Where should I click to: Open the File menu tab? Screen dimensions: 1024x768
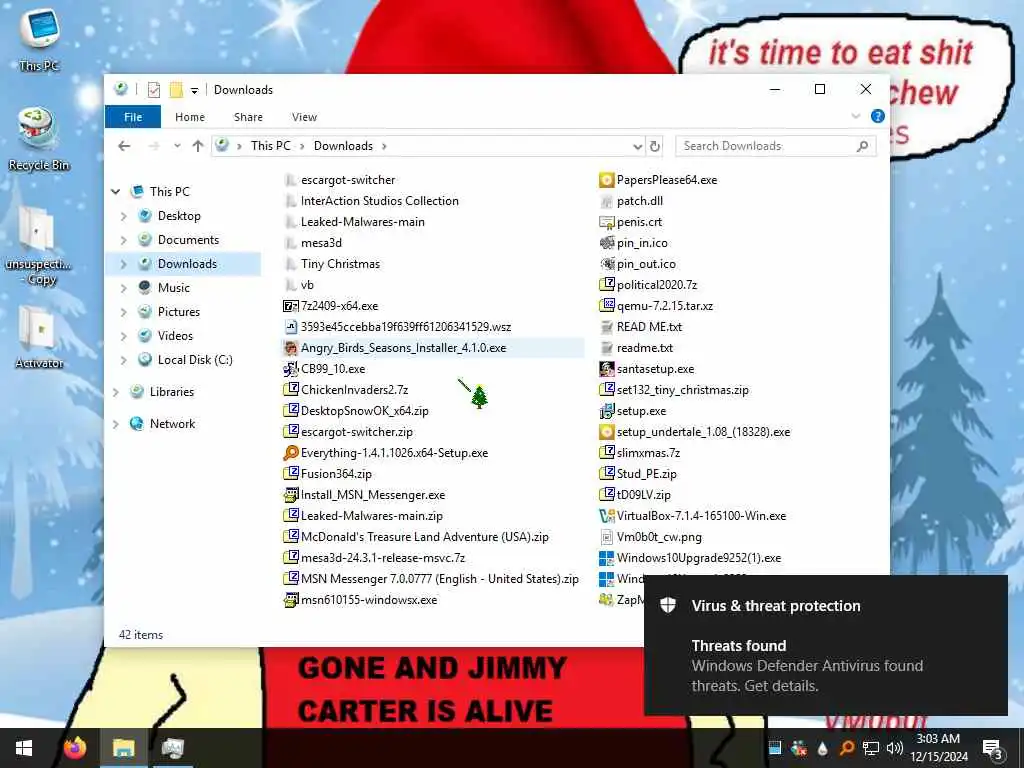pos(133,117)
